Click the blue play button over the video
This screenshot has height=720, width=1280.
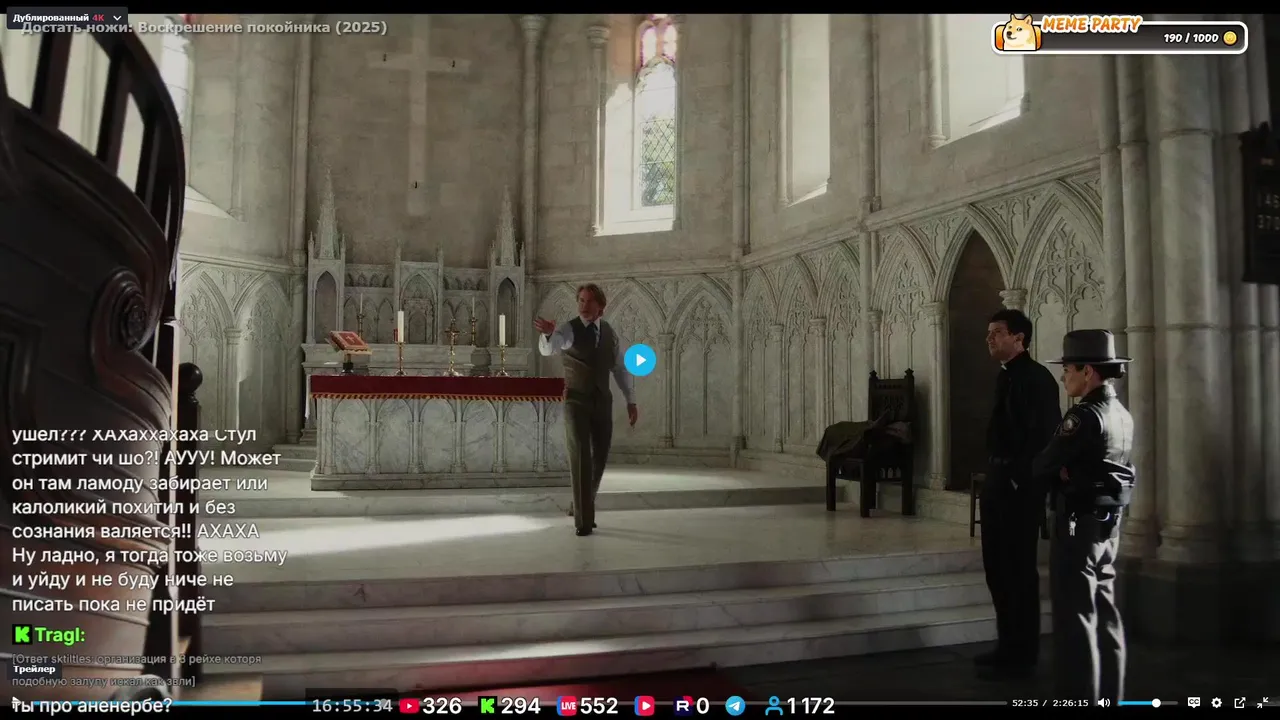pyautogui.click(x=640, y=360)
